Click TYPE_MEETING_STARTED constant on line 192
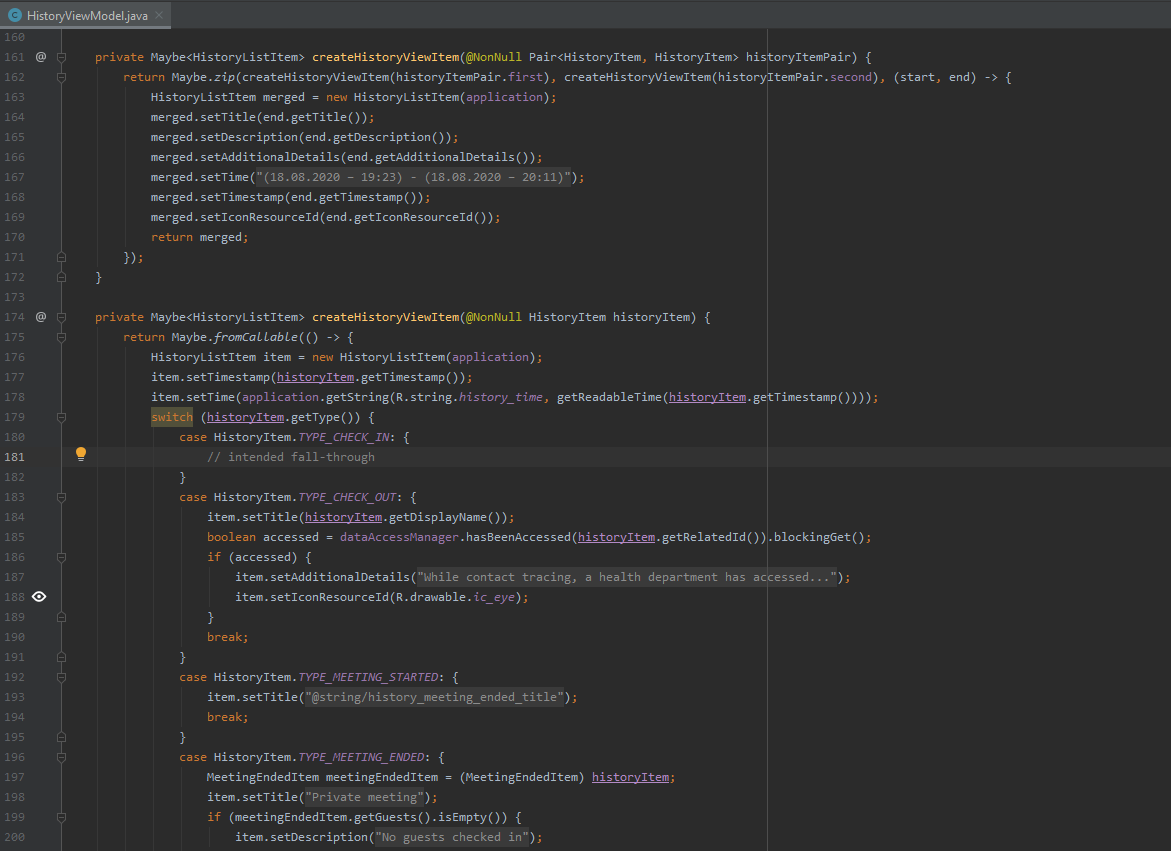The height and width of the screenshot is (851, 1171). (x=368, y=677)
